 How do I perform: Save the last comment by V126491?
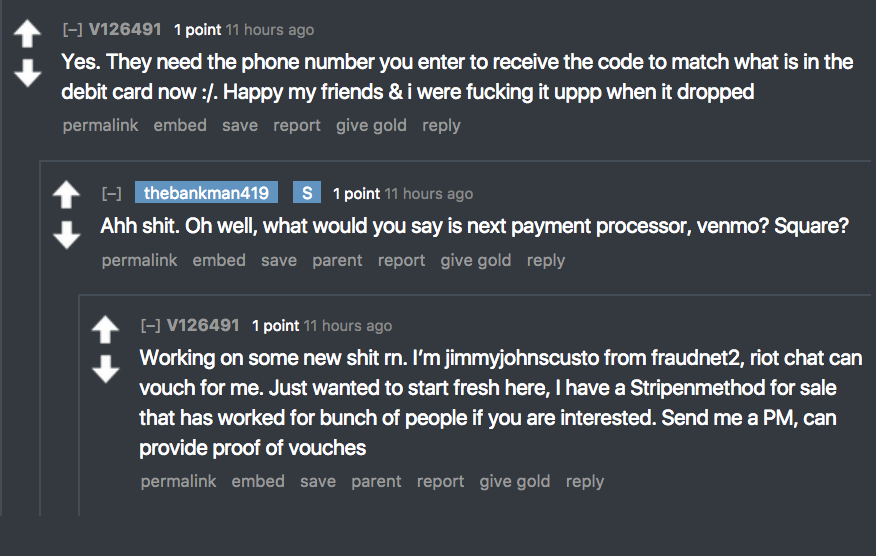[x=318, y=481]
